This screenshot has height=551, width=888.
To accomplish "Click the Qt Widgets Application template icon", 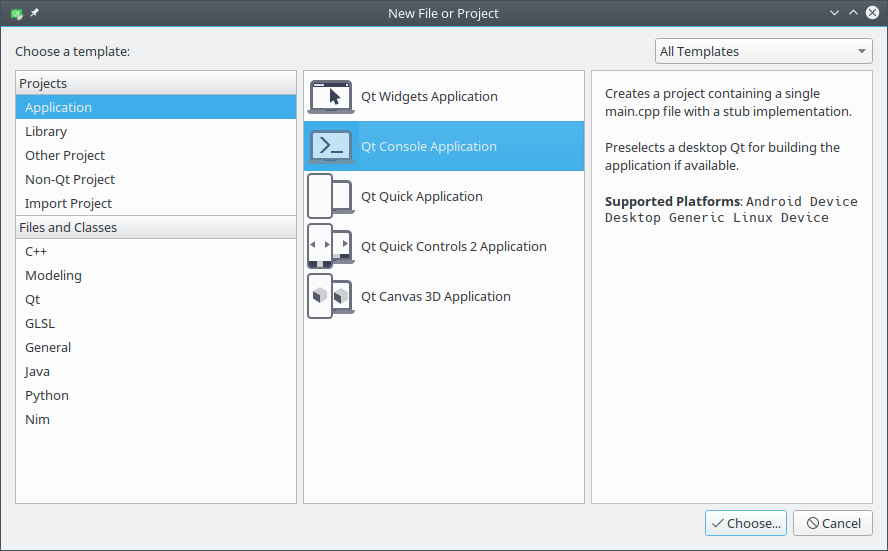I will point(331,96).
